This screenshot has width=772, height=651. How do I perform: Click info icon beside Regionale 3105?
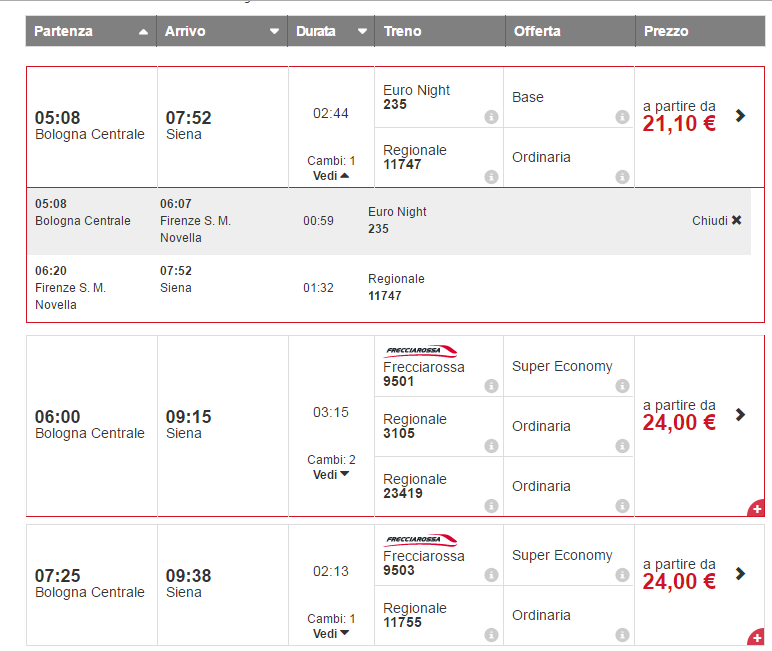tap(491, 446)
